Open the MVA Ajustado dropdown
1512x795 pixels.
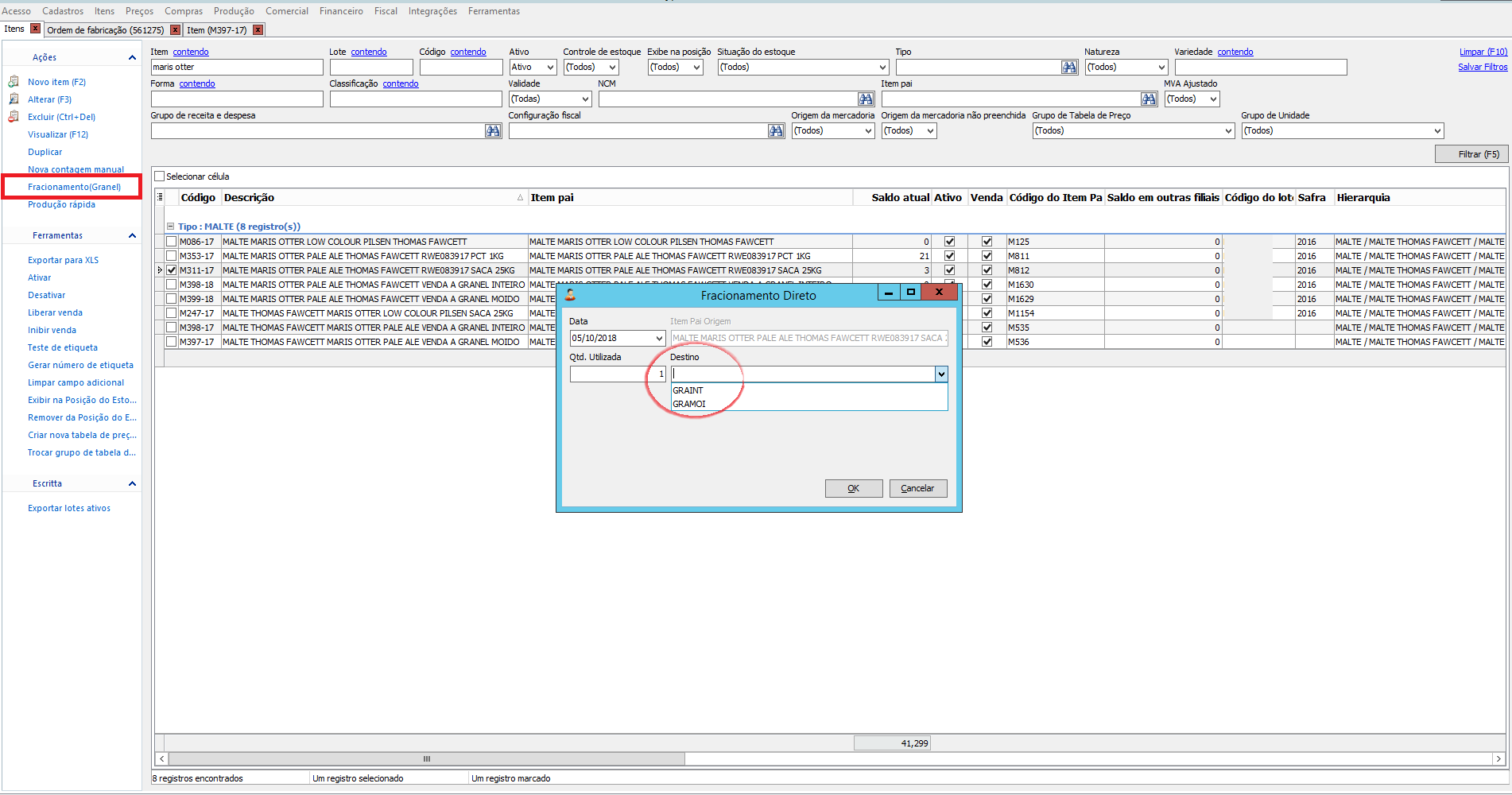1213,99
